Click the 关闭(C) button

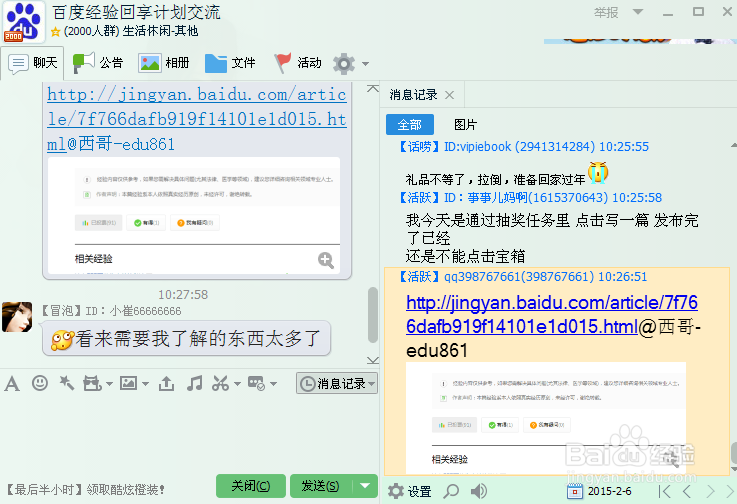coord(251,486)
